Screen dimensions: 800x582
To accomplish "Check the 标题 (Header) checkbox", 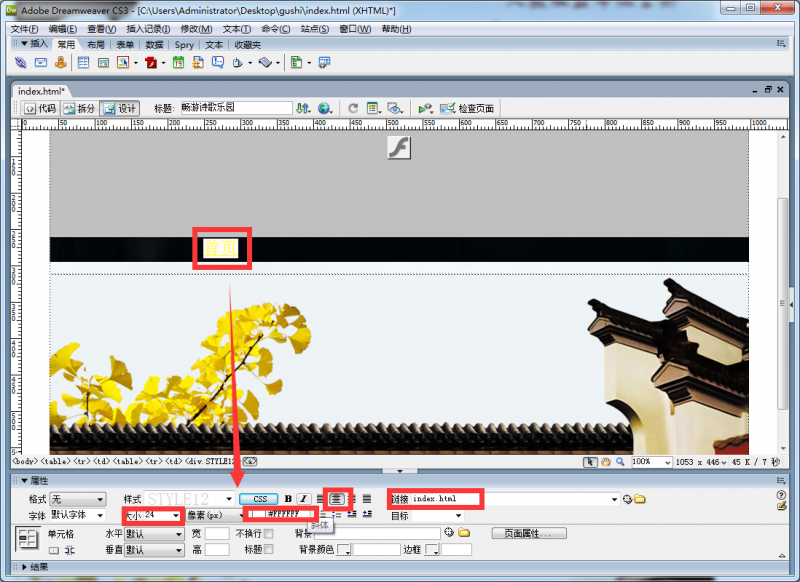I will (268, 549).
